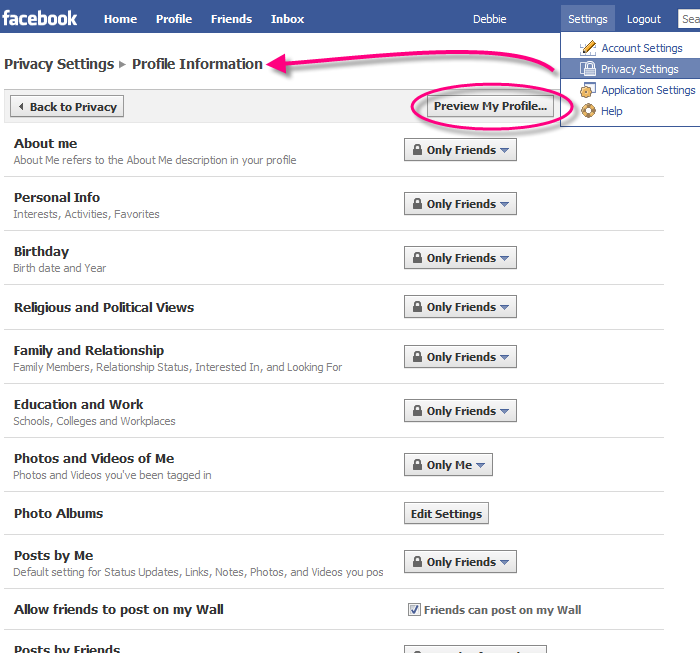Open the Personal Info privacy dropdown
The width and height of the screenshot is (700, 653).
[x=460, y=204]
